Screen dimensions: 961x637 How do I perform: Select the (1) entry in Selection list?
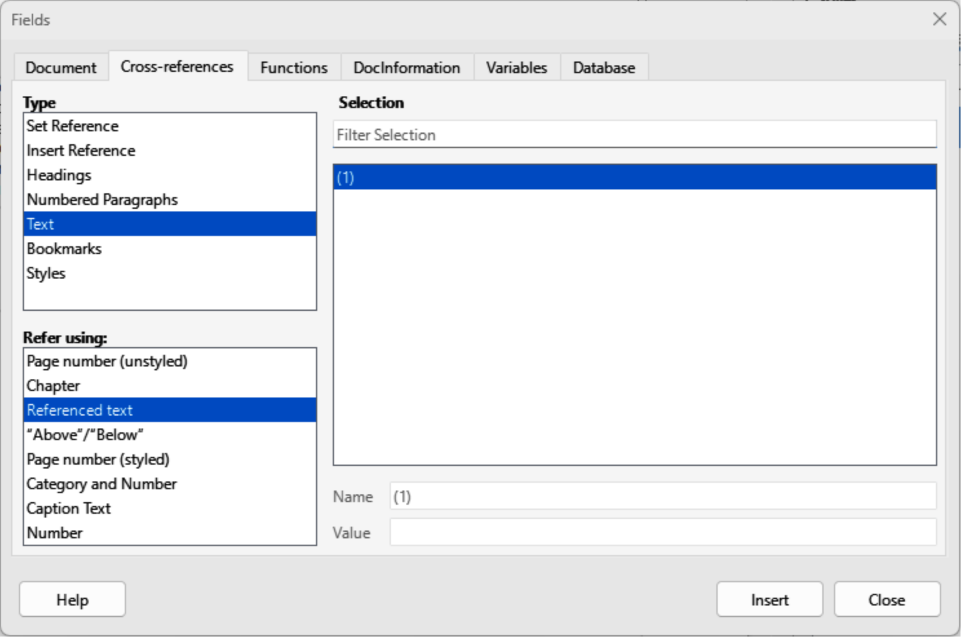(634, 178)
